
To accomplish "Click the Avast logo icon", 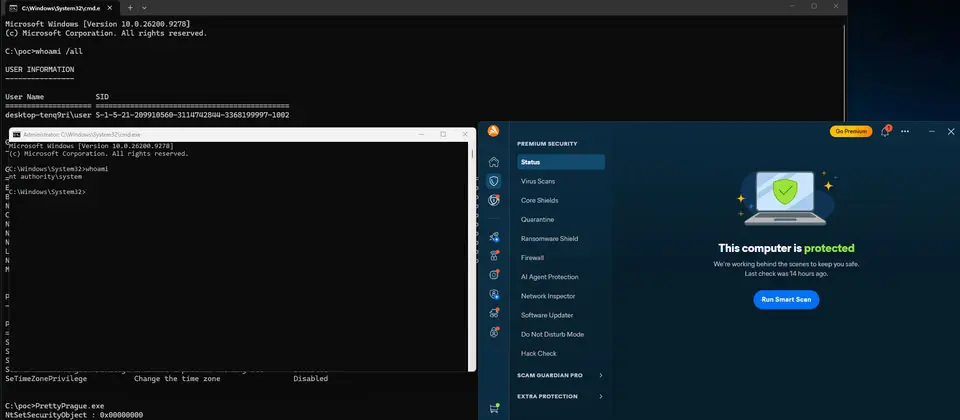I will pyautogui.click(x=493, y=131).
